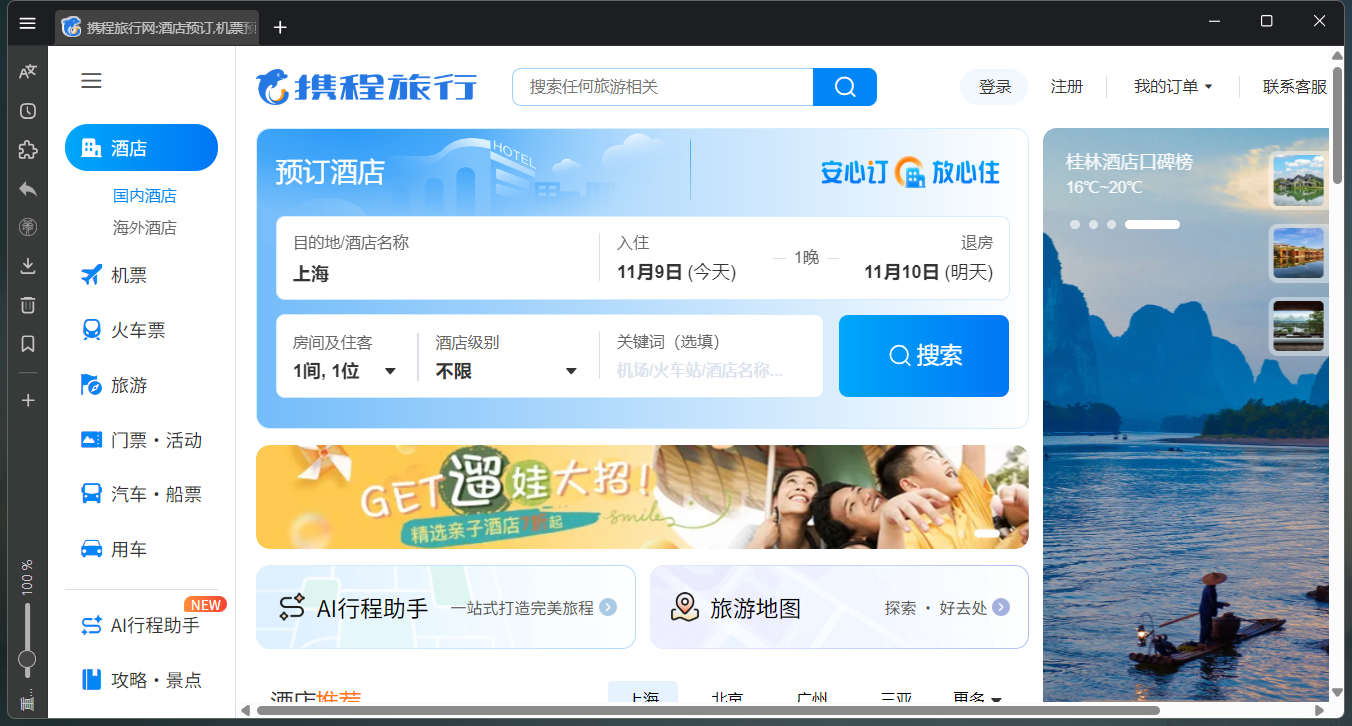Click the magnifier icon in top search bar
Screen dimensions: 1352x726
coord(845,87)
